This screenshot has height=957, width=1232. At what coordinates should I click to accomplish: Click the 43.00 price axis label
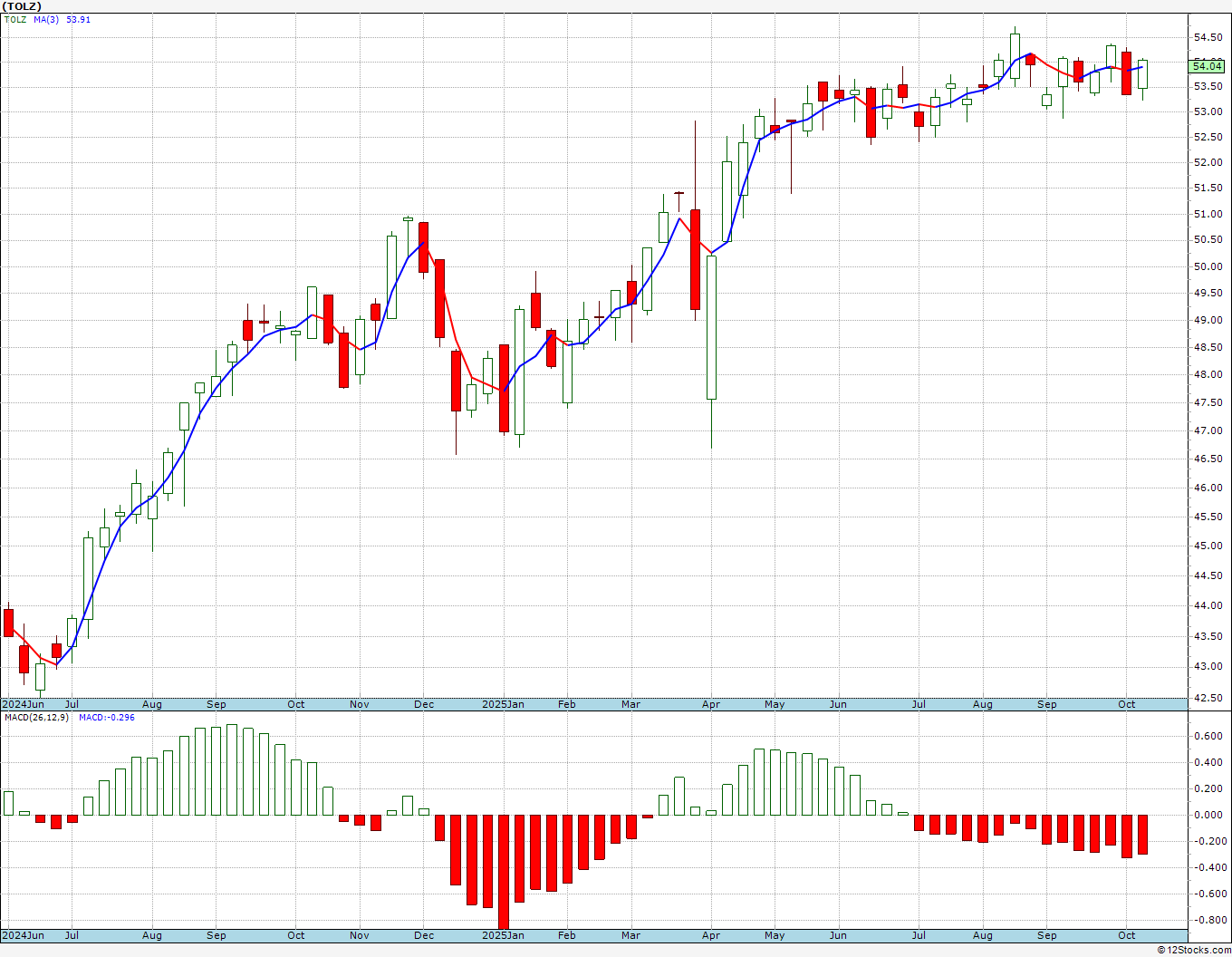coord(1208,666)
